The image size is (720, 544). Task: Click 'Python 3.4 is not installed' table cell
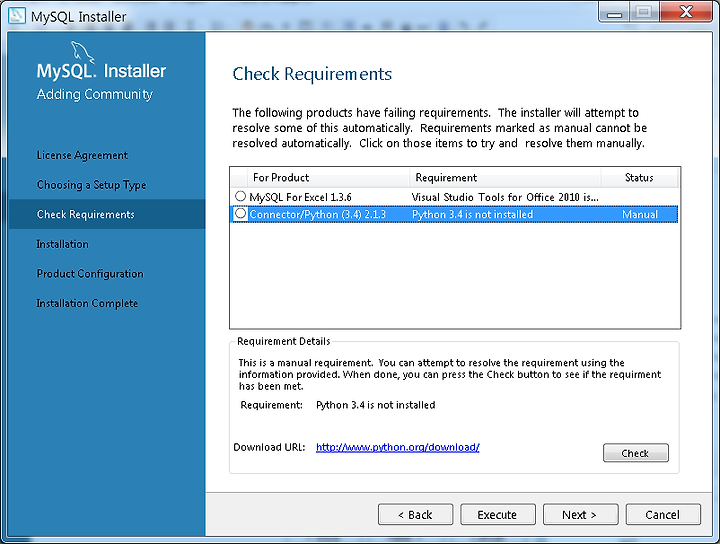[472, 214]
